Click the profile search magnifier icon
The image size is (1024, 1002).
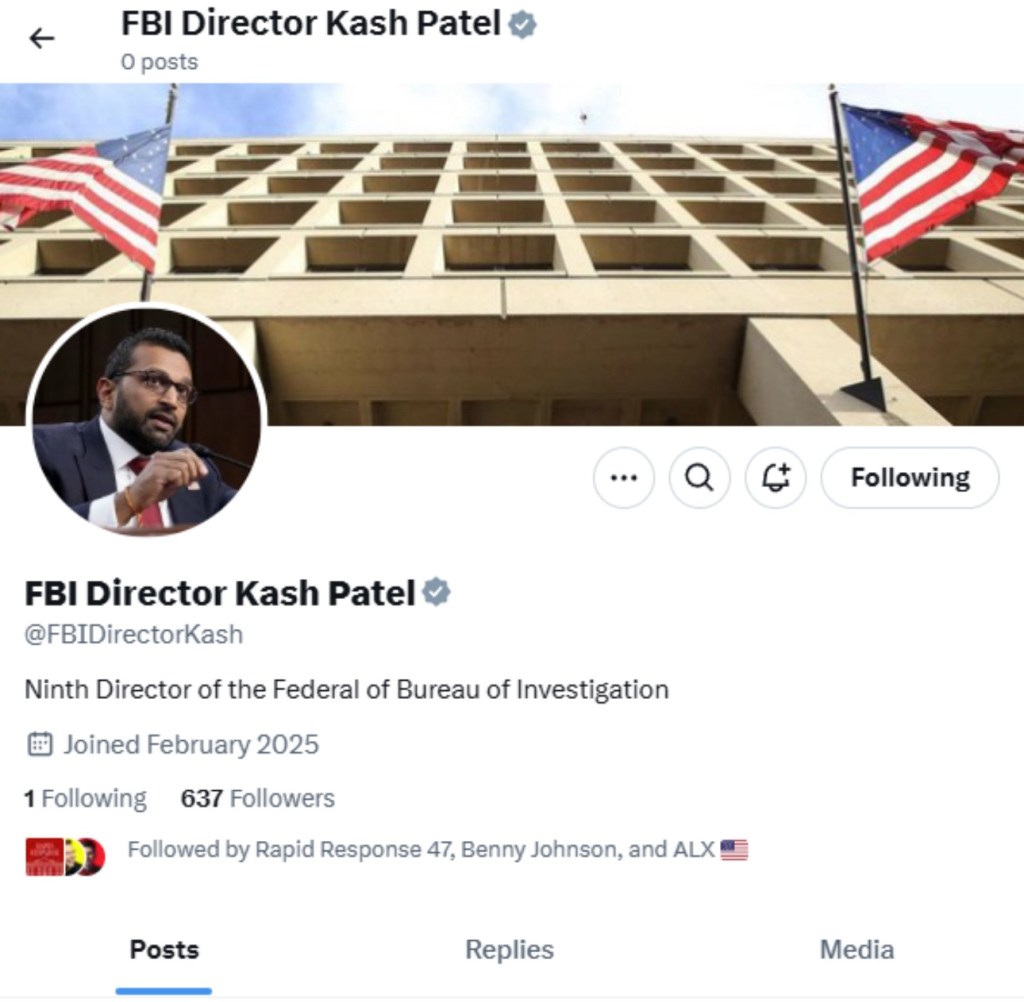click(699, 478)
